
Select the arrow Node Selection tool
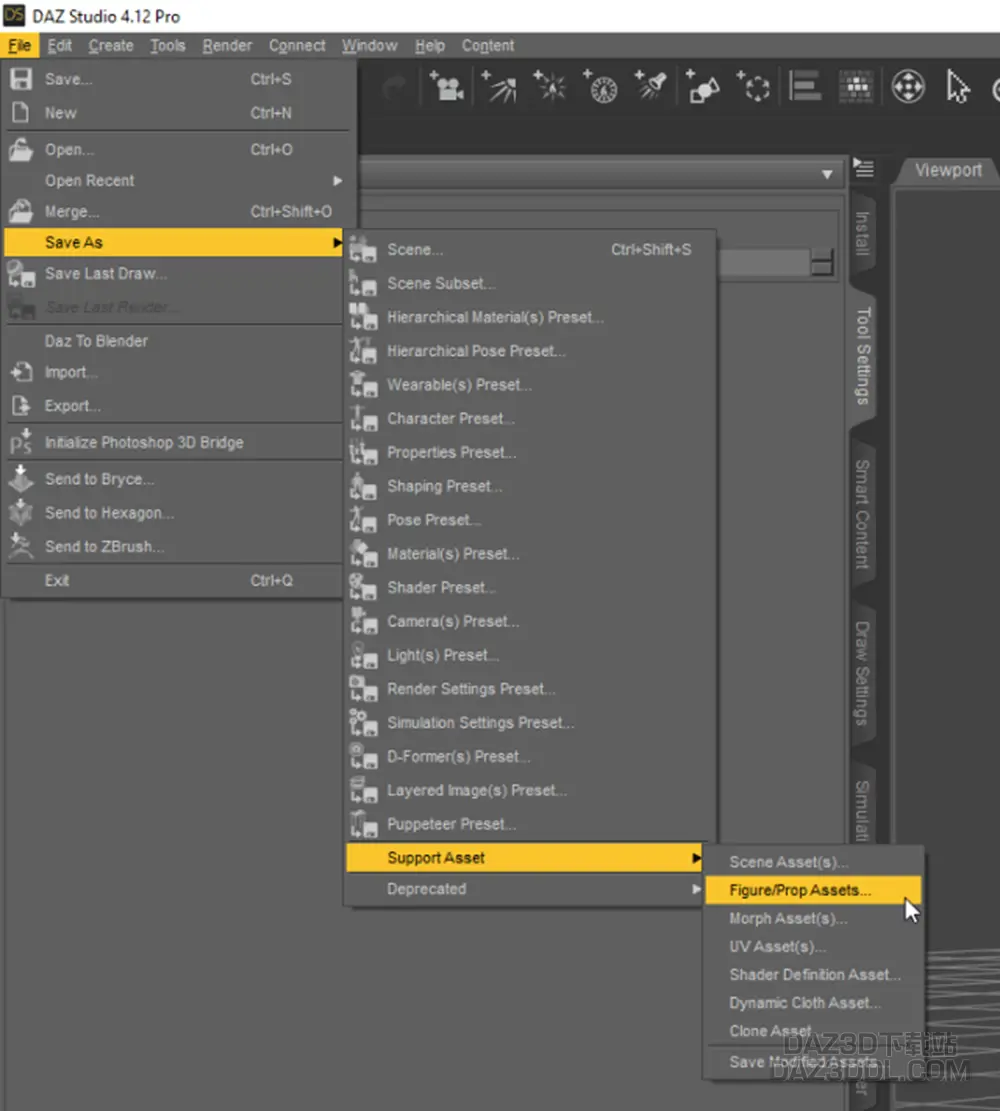pyautogui.click(x=957, y=86)
